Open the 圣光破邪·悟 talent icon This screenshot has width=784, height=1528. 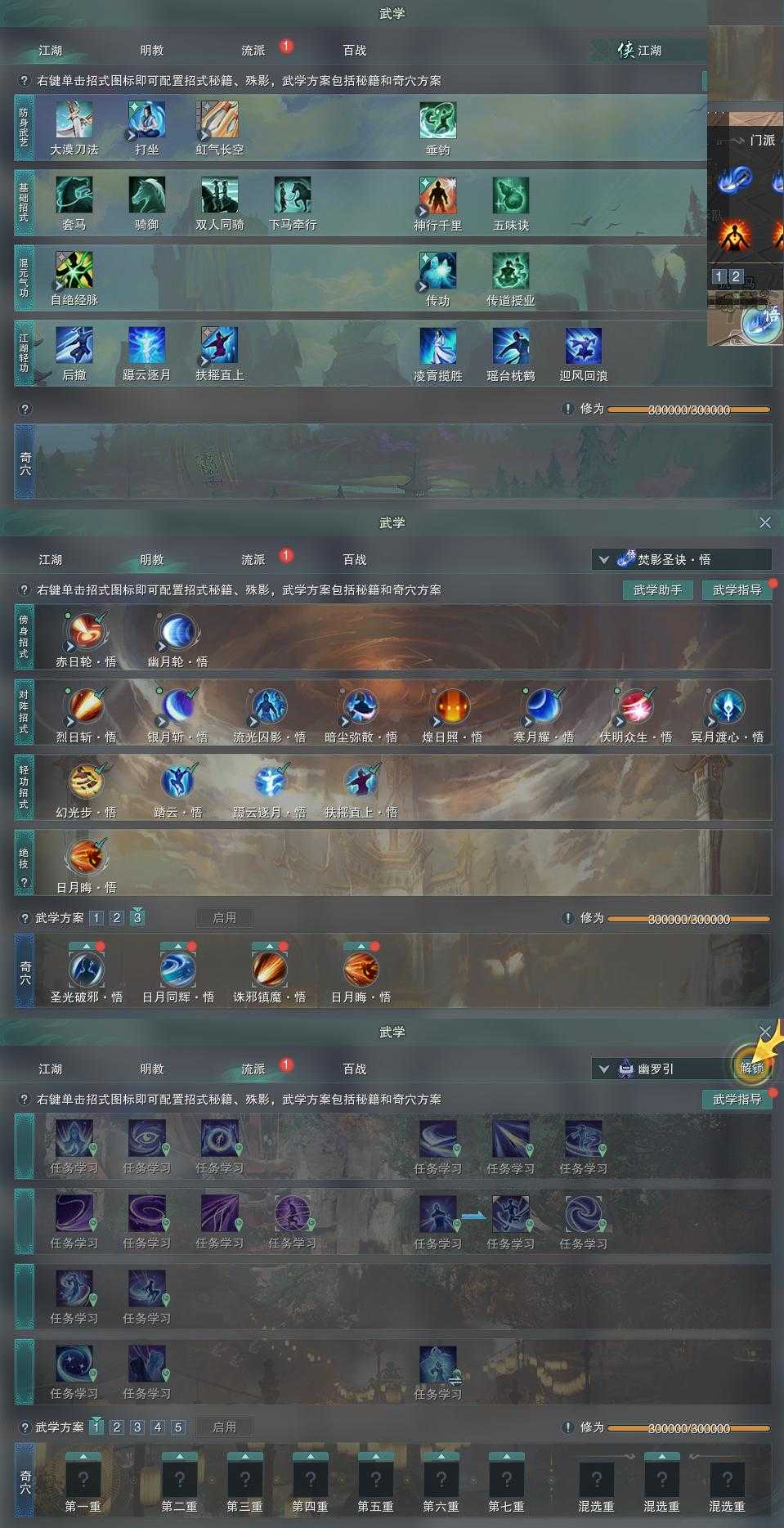(x=86, y=969)
